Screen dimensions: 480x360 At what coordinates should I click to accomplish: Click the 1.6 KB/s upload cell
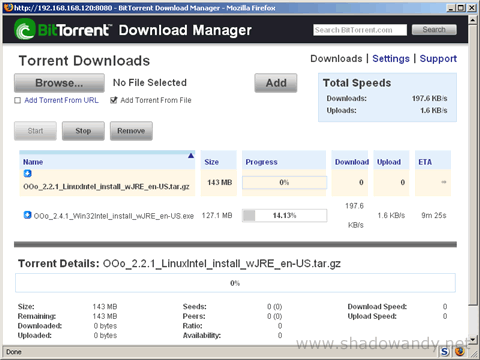tap(391, 216)
